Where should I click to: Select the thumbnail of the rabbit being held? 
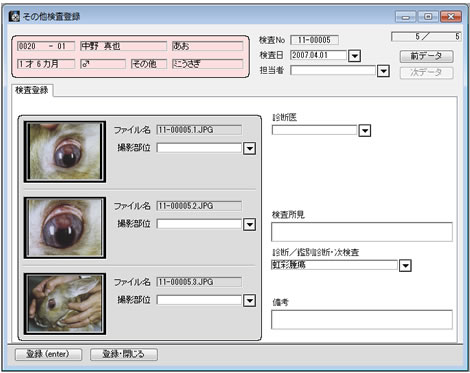[x=65, y=304]
